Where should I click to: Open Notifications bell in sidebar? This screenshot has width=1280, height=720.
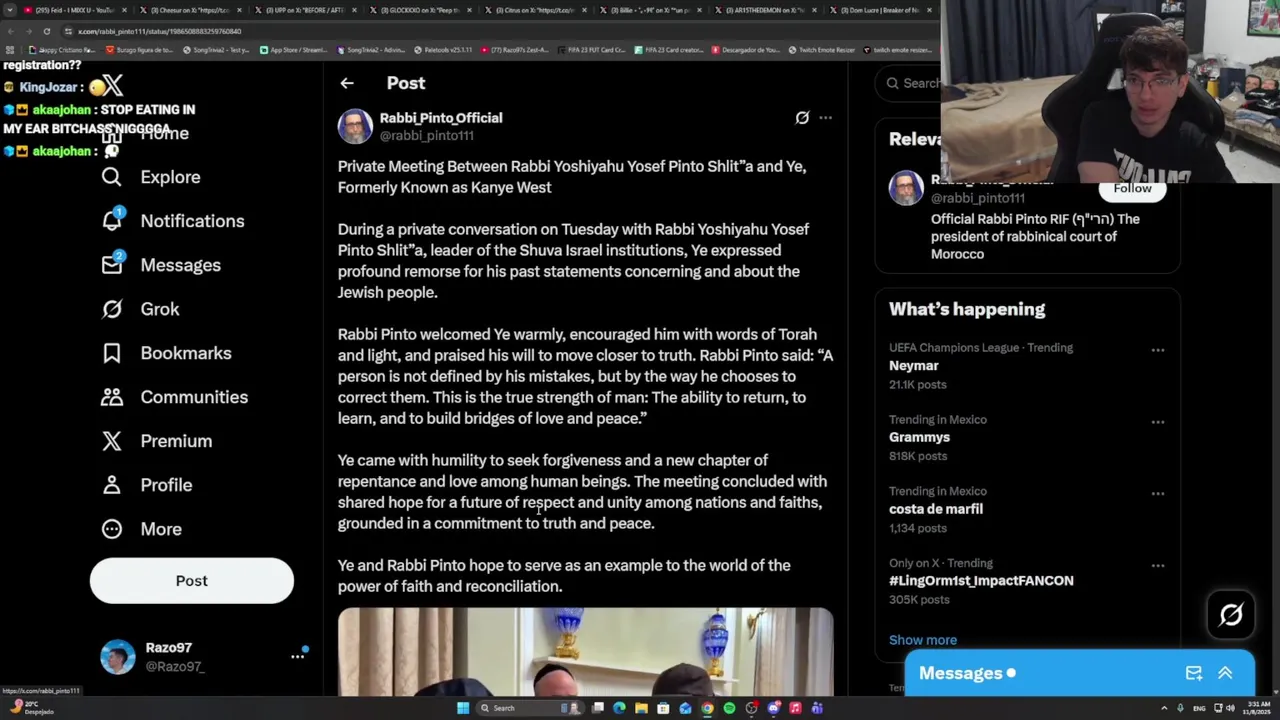(x=112, y=221)
